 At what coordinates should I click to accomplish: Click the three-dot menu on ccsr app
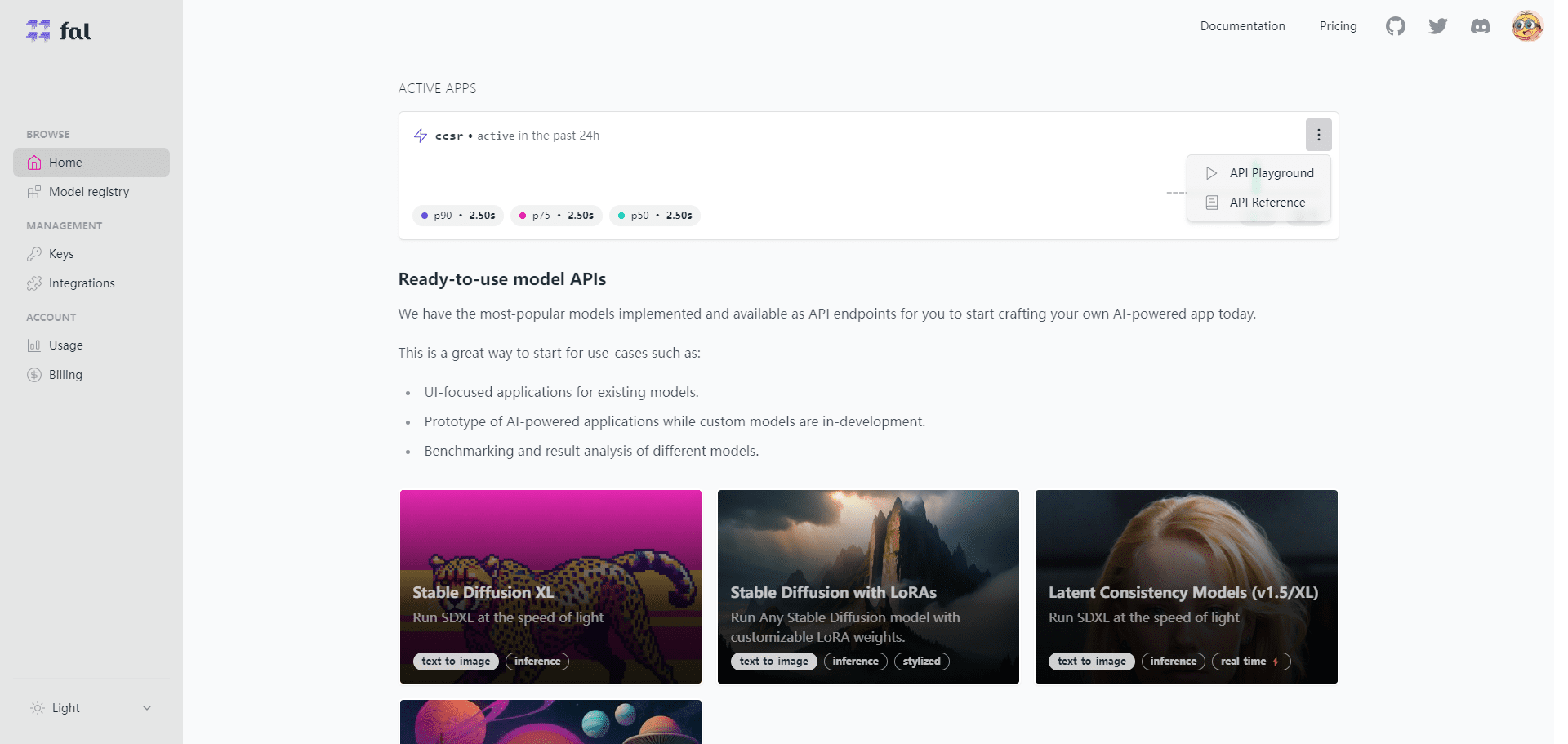(1319, 135)
